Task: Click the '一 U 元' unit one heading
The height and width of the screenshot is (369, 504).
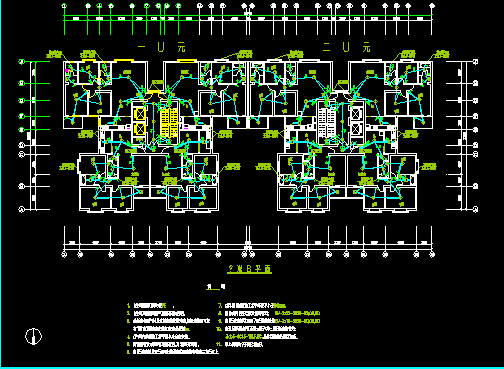Action: click(162, 47)
